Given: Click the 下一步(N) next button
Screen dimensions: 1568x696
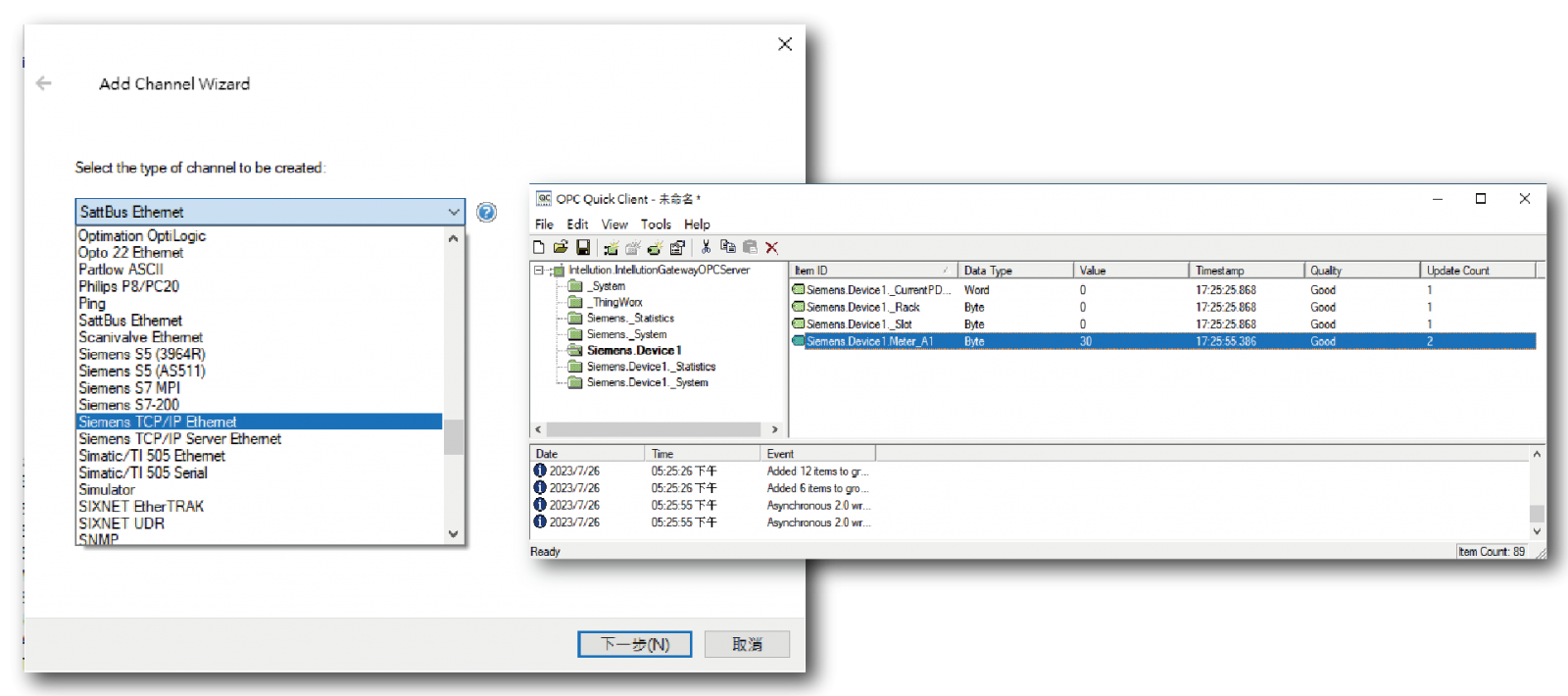Looking at the screenshot, I should click(634, 644).
